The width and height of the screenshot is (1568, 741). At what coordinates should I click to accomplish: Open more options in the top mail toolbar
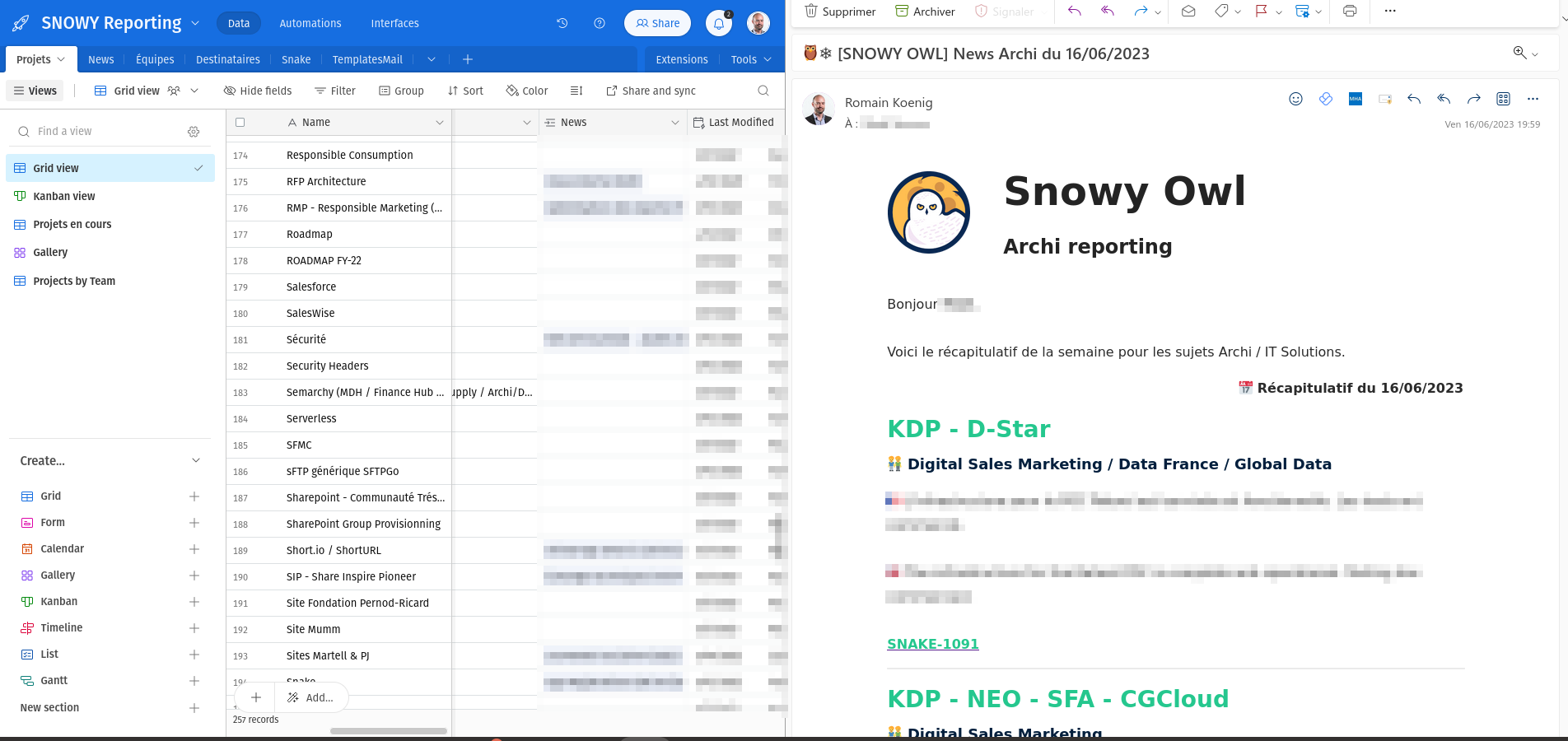[x=1390, y=12]
